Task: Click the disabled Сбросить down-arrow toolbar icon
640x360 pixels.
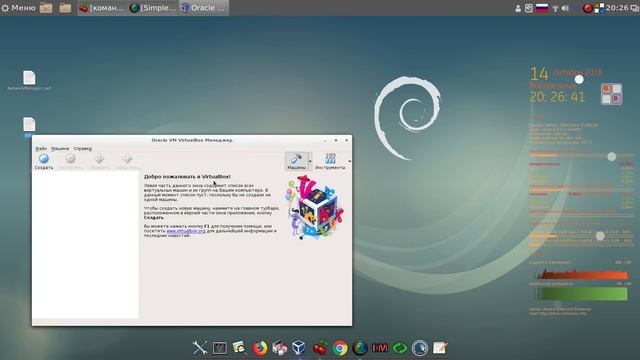Action: pos(99,158)
